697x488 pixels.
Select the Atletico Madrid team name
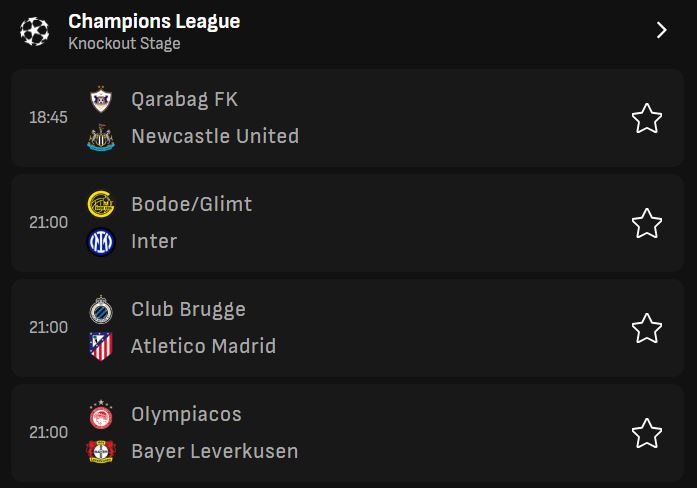(203, 346)
